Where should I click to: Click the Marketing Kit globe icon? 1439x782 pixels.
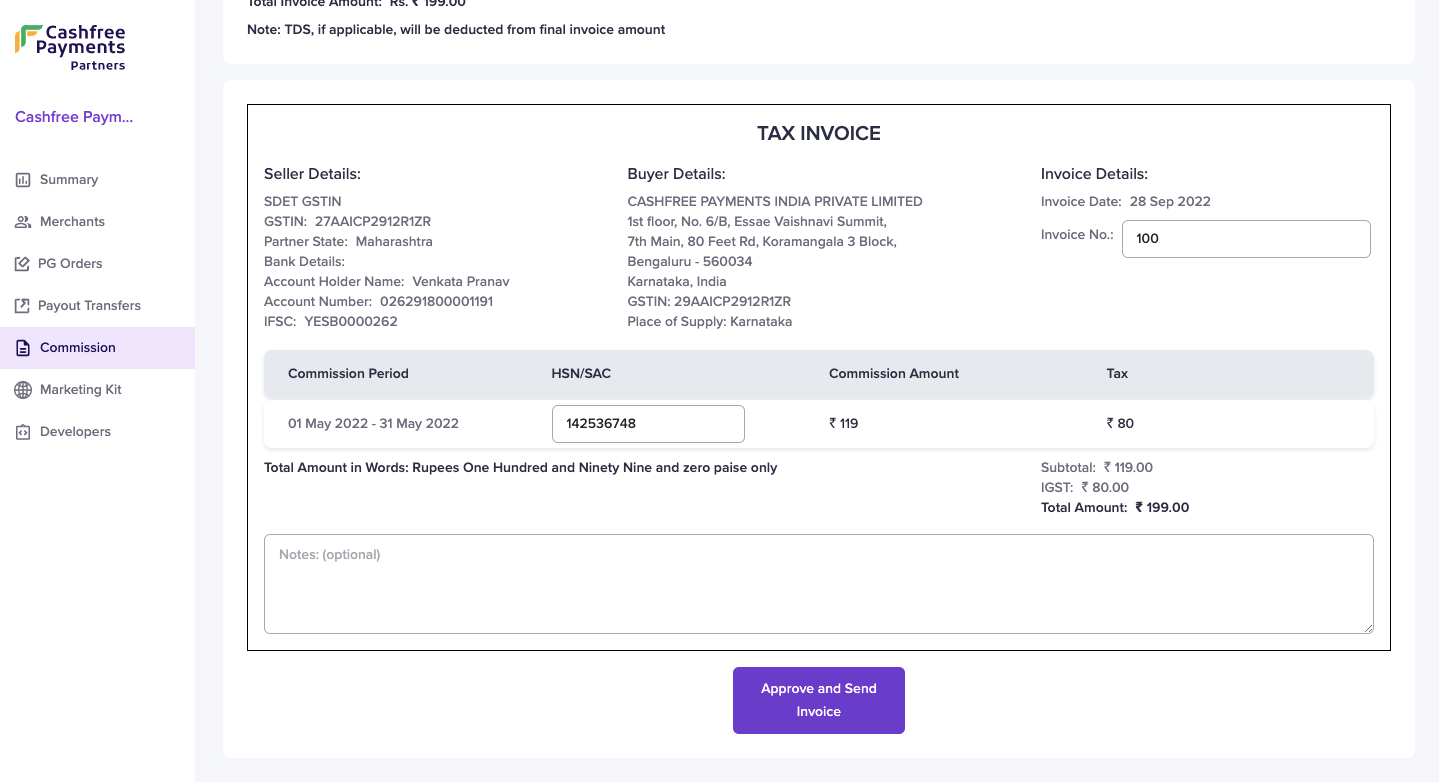point(23,390)
